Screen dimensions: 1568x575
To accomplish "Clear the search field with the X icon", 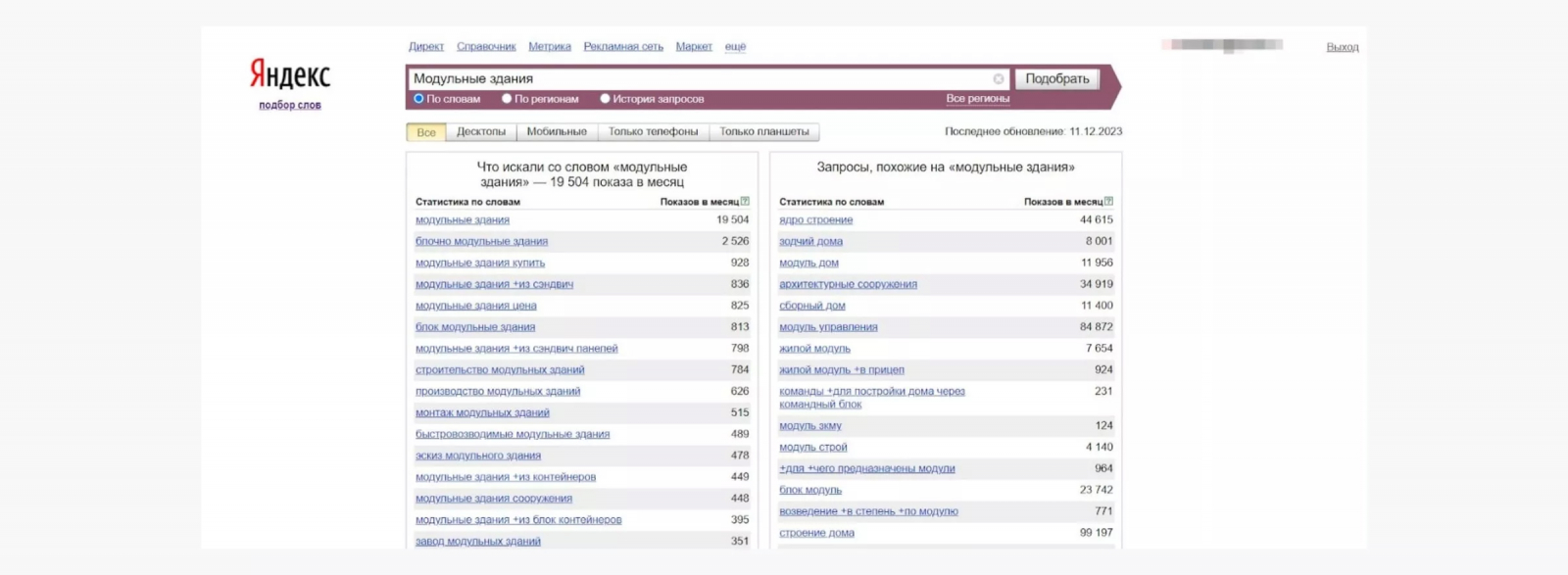I will 998,79.
